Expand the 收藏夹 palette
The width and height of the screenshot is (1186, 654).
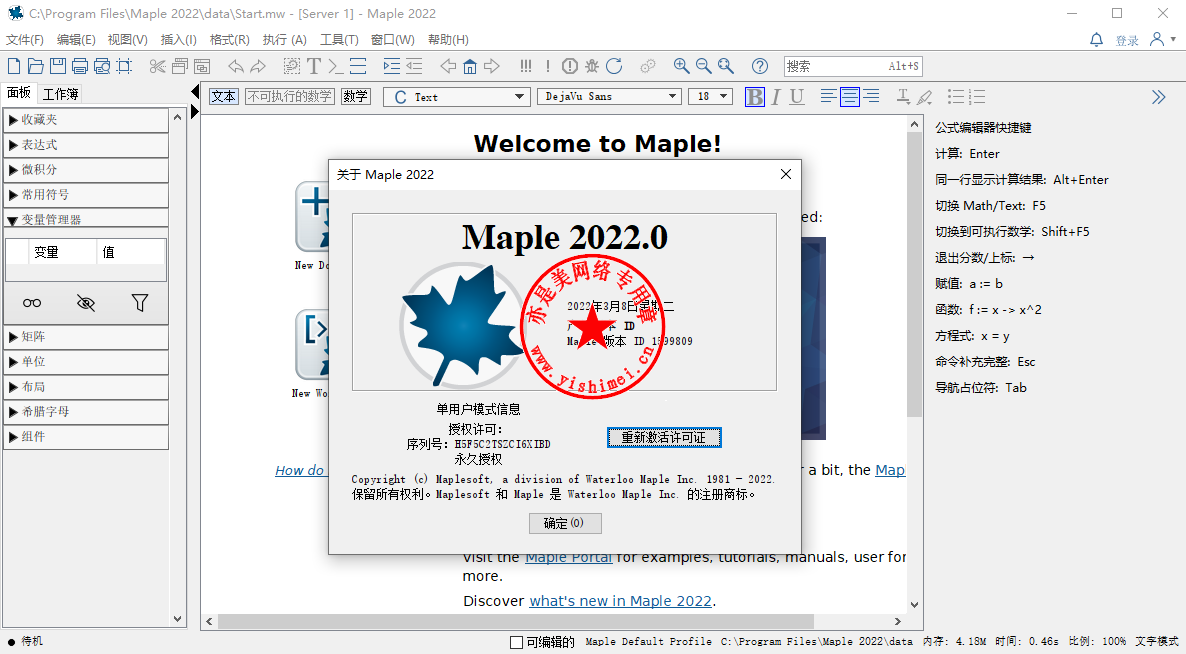pos(86,119)
